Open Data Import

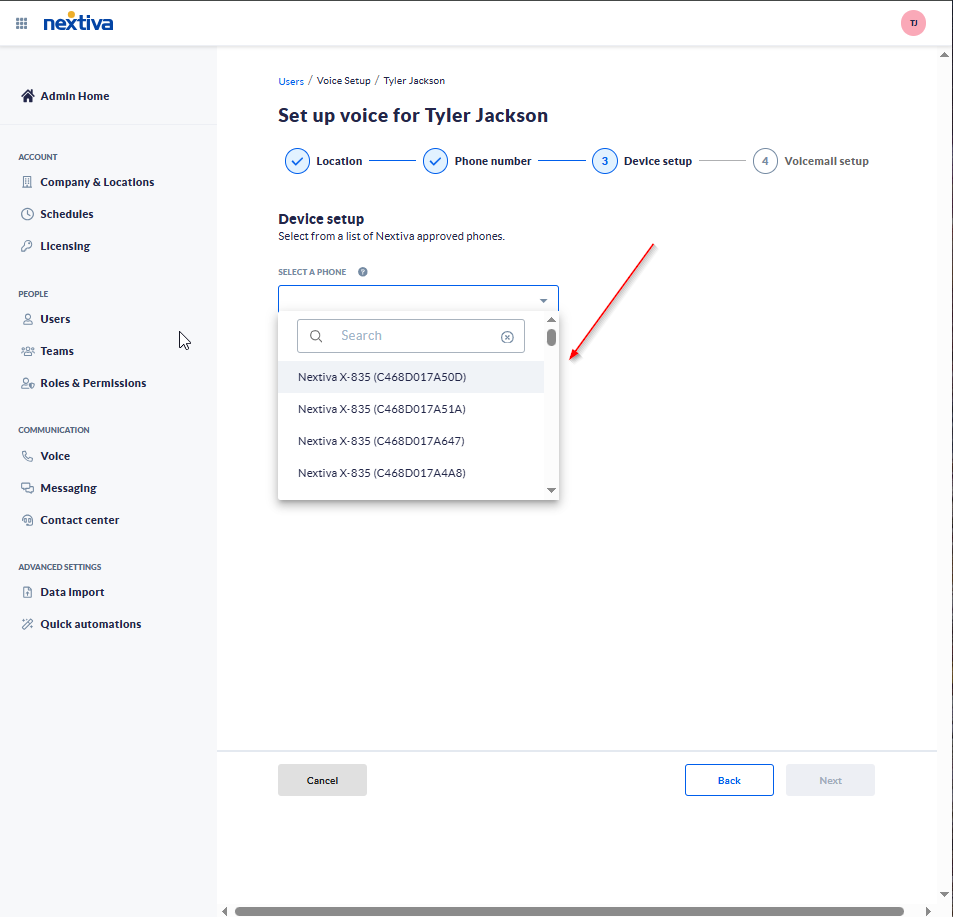(72, 592)
